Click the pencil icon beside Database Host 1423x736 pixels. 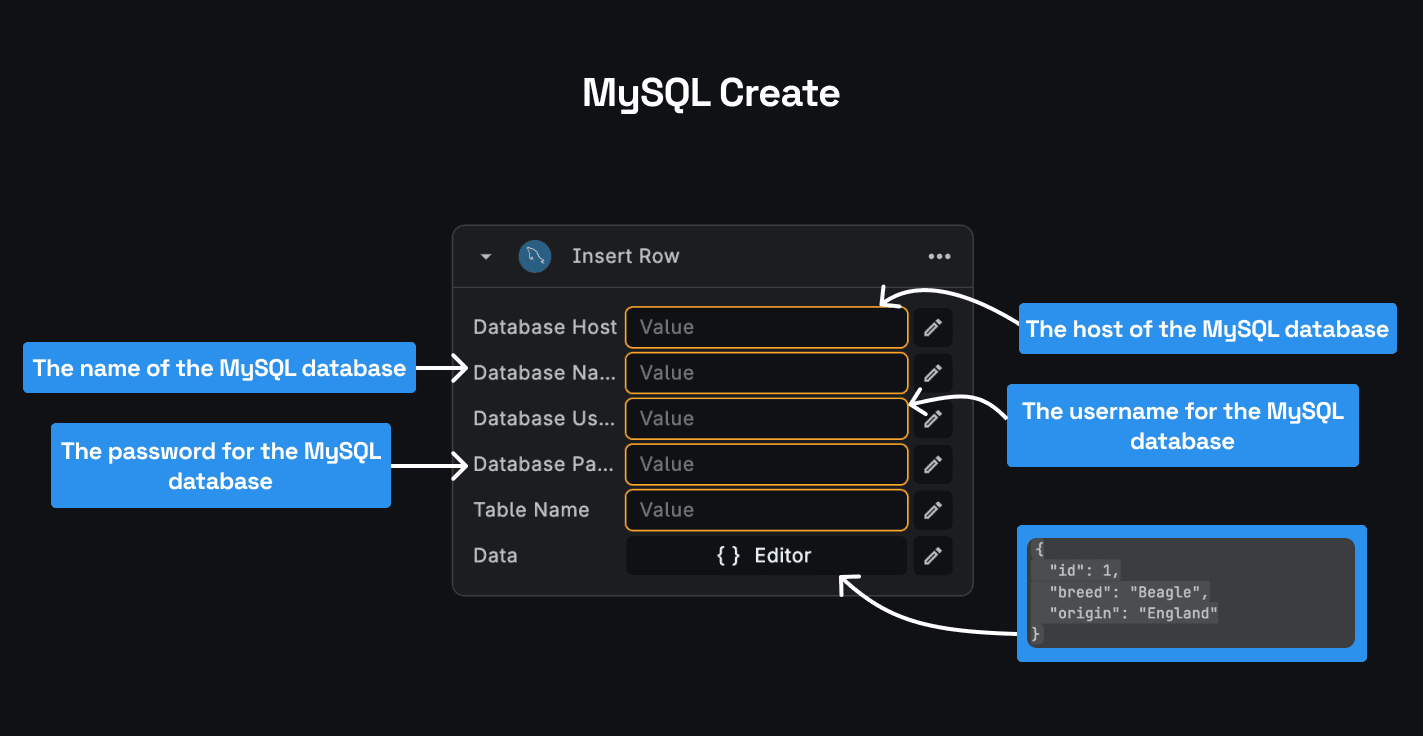coord(932,327)
